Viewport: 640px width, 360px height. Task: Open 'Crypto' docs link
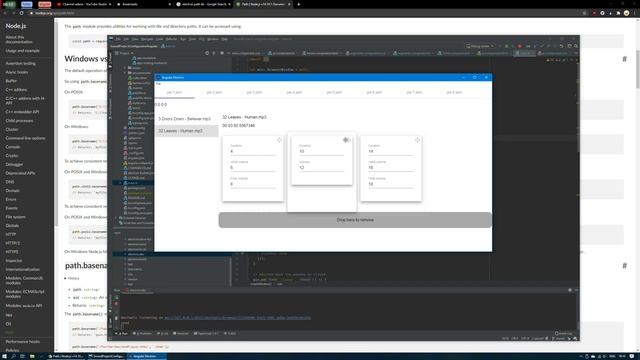pyautogui.click(x=12, y=156)
